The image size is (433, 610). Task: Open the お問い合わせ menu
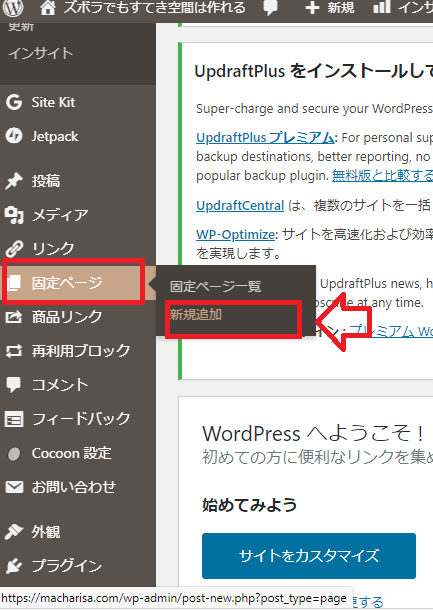click(74, 487)
